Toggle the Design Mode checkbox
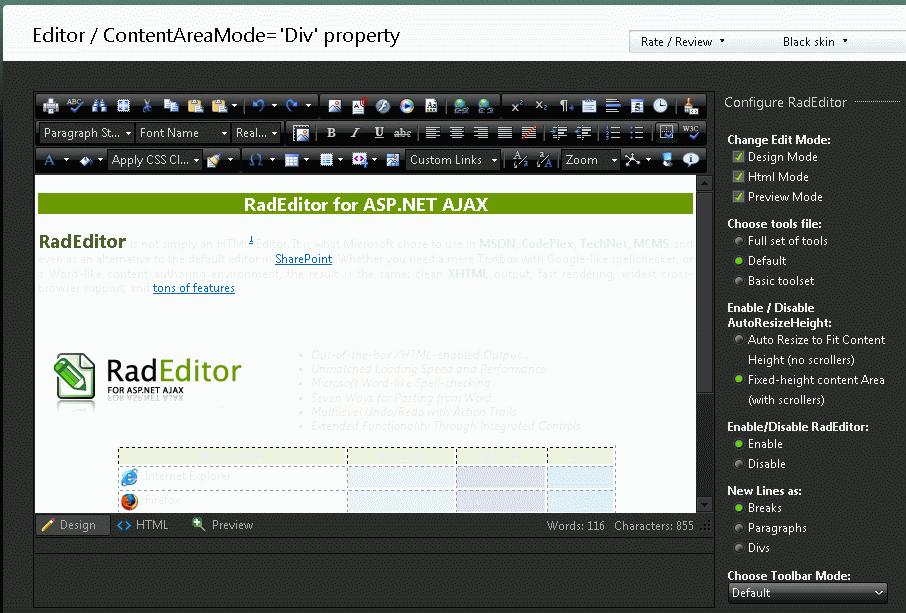Screen dimensions: 906x613 tap(738, 157)
